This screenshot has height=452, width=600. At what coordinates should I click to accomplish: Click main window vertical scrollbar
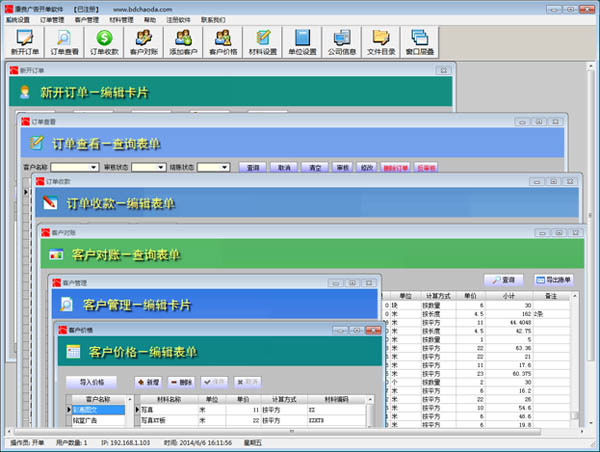click(590, 245)
